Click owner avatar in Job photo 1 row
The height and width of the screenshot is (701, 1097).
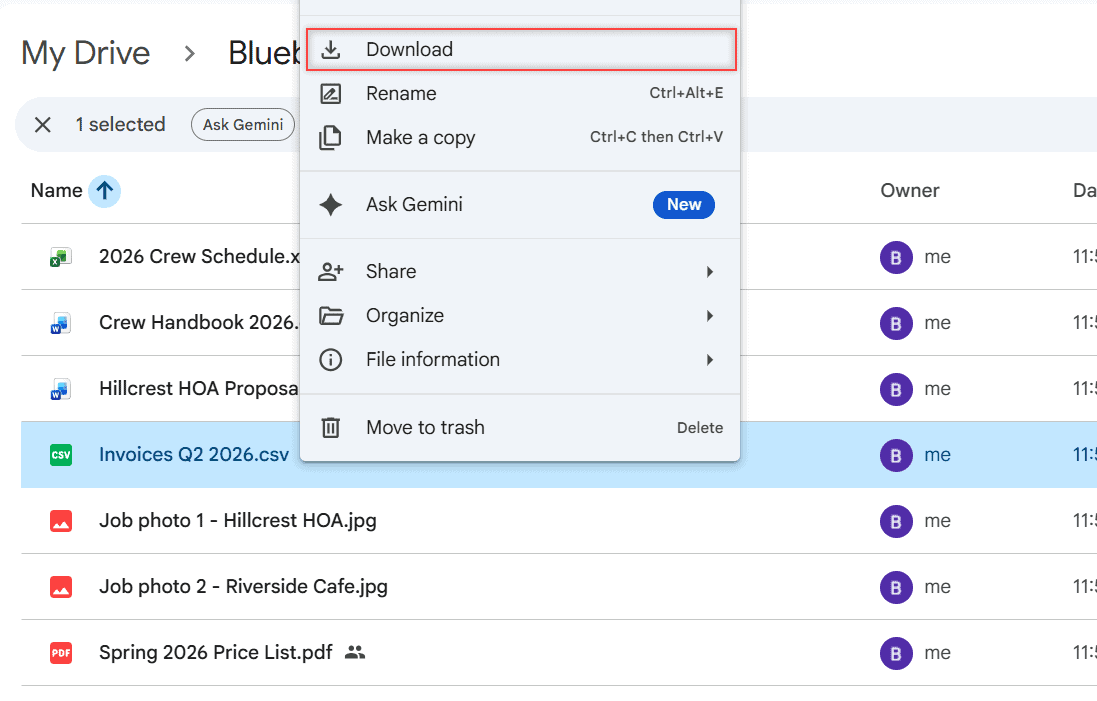(896, 521)
